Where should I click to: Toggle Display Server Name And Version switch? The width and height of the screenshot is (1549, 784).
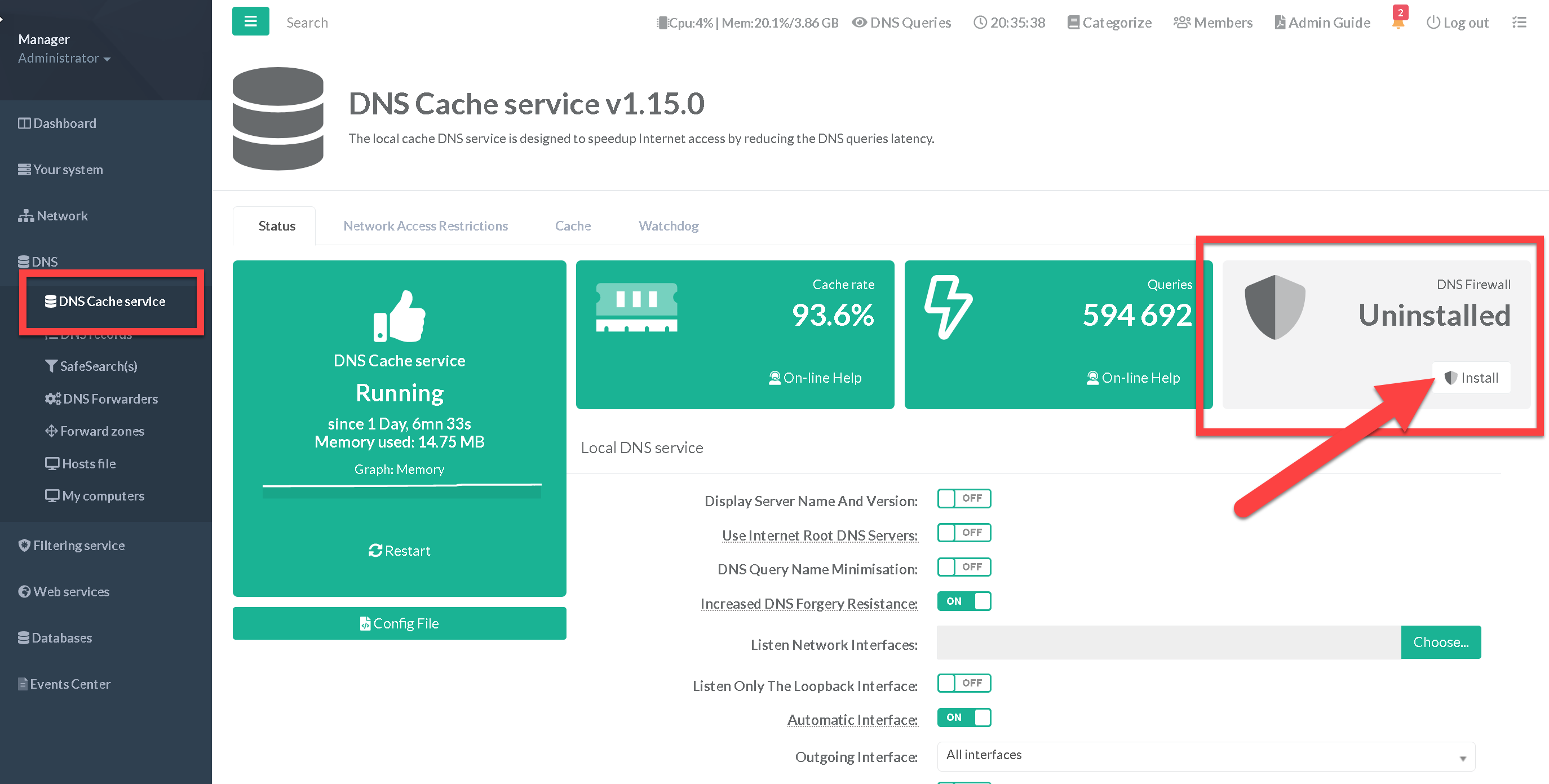(x=963, y=498)
